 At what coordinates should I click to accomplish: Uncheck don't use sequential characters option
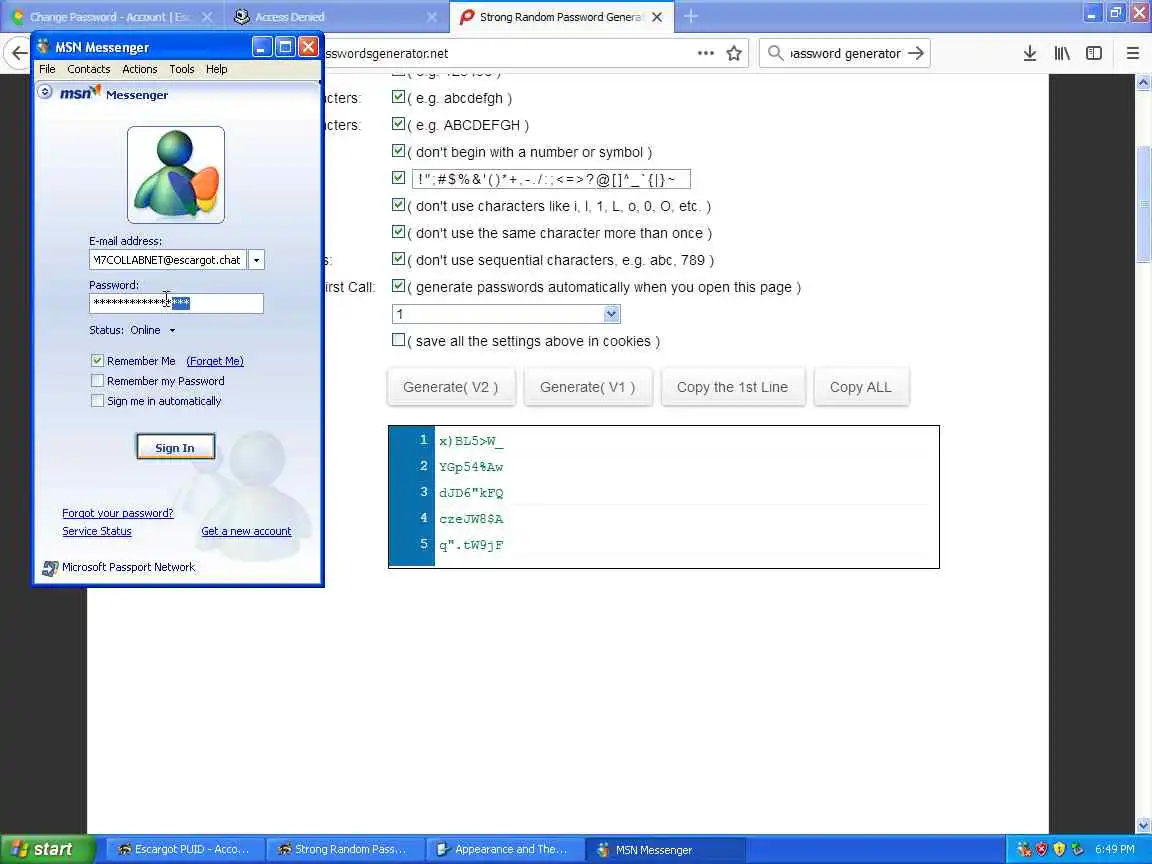(398, 259)
